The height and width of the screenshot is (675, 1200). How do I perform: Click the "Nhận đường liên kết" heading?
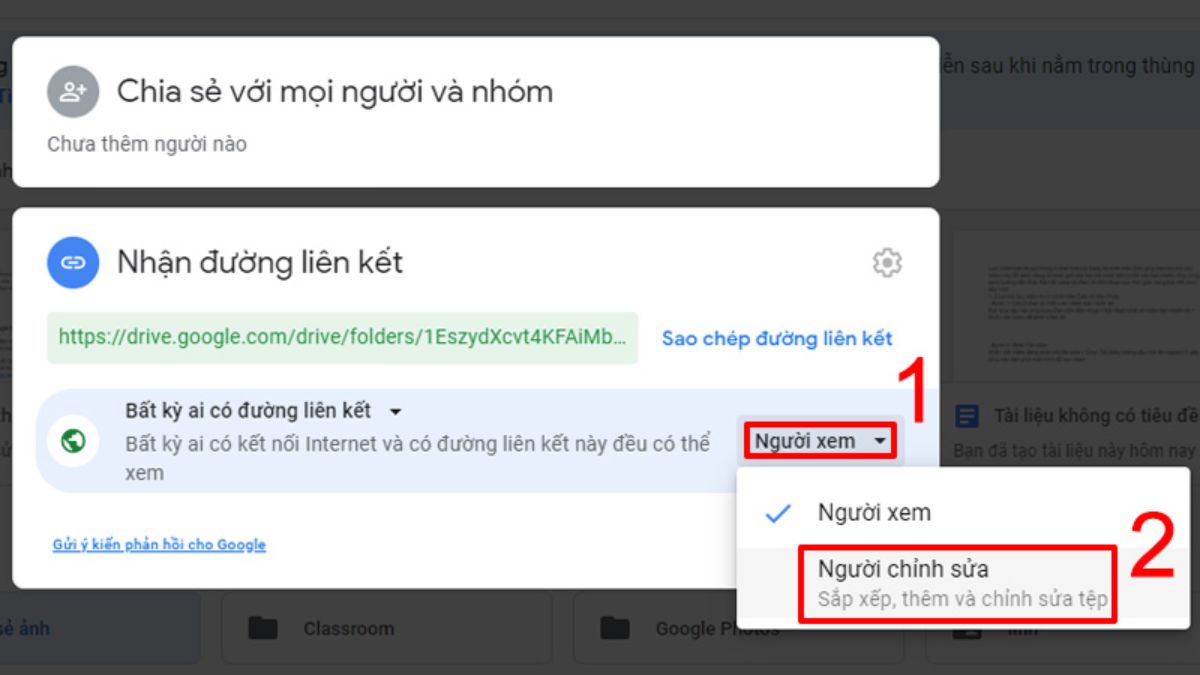point(260,263)
